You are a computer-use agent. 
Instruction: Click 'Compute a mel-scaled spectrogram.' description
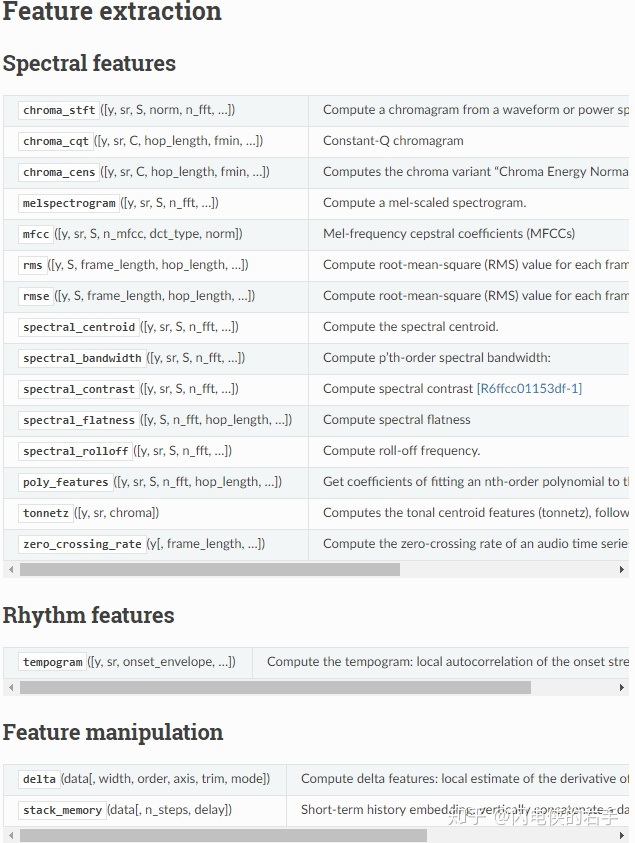(x=425, y=203)
